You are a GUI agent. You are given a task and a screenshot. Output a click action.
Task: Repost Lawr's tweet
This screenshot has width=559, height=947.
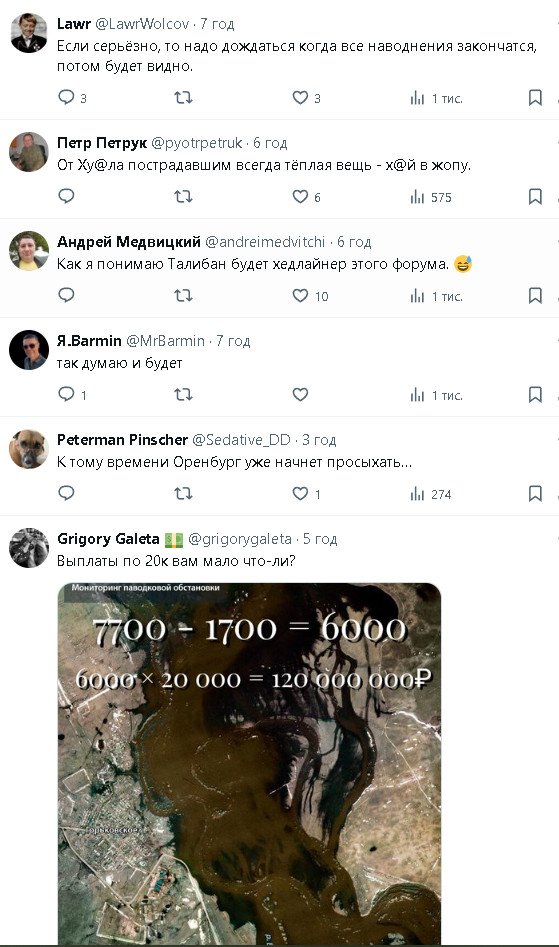(183, 97)
